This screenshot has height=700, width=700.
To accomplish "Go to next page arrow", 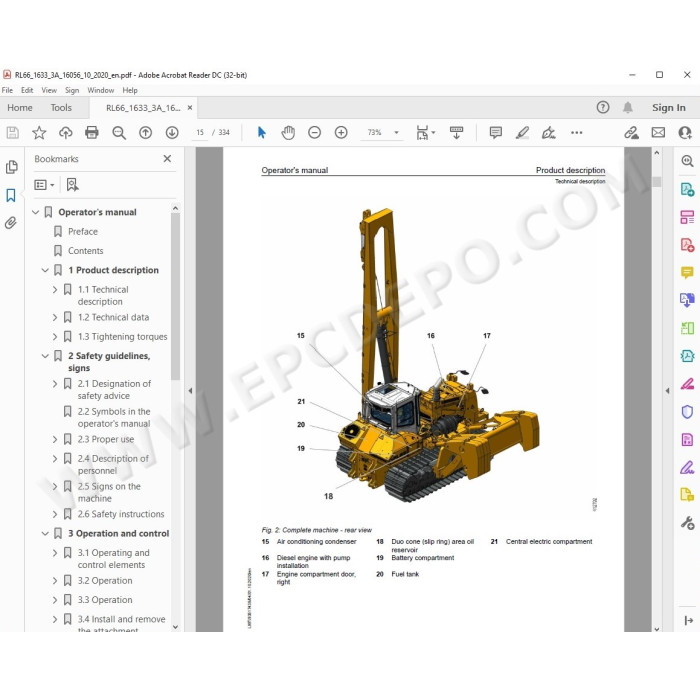I will pos(172,133).
